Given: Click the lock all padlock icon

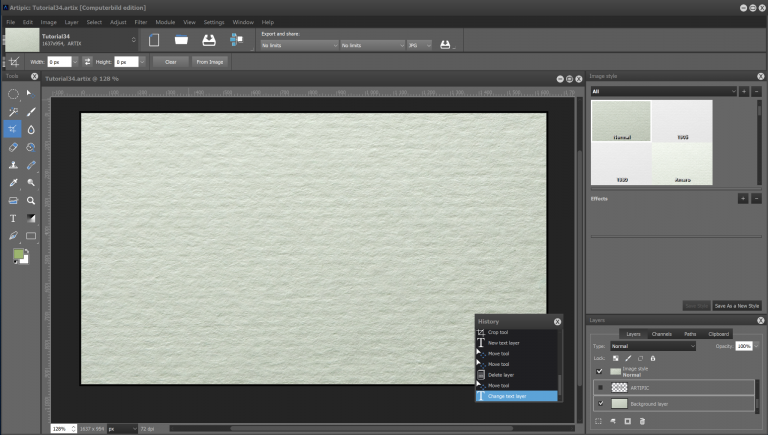Looking at the screenshot, I should (653, 359).
